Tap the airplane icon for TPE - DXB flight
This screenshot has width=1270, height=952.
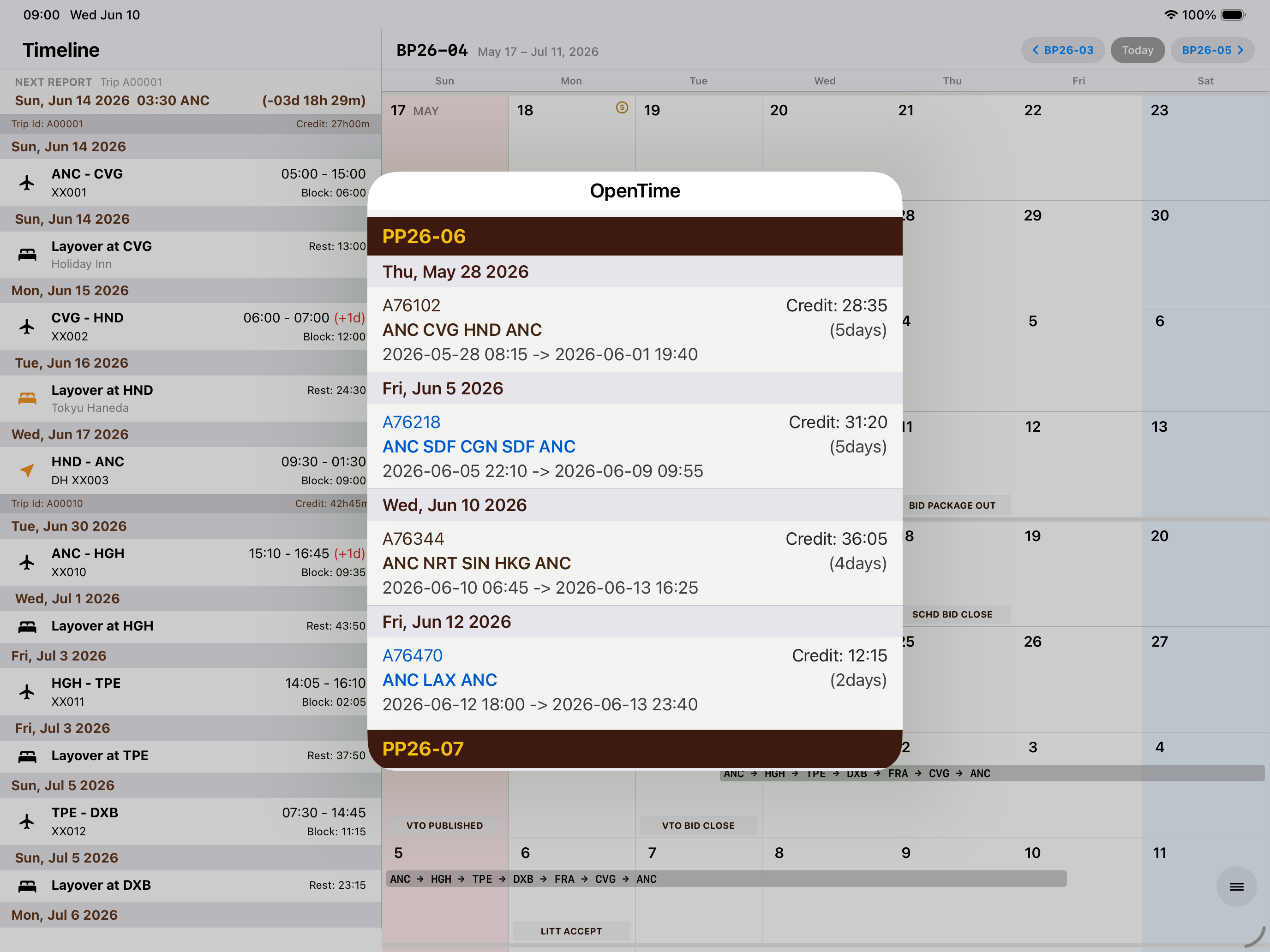27,821
